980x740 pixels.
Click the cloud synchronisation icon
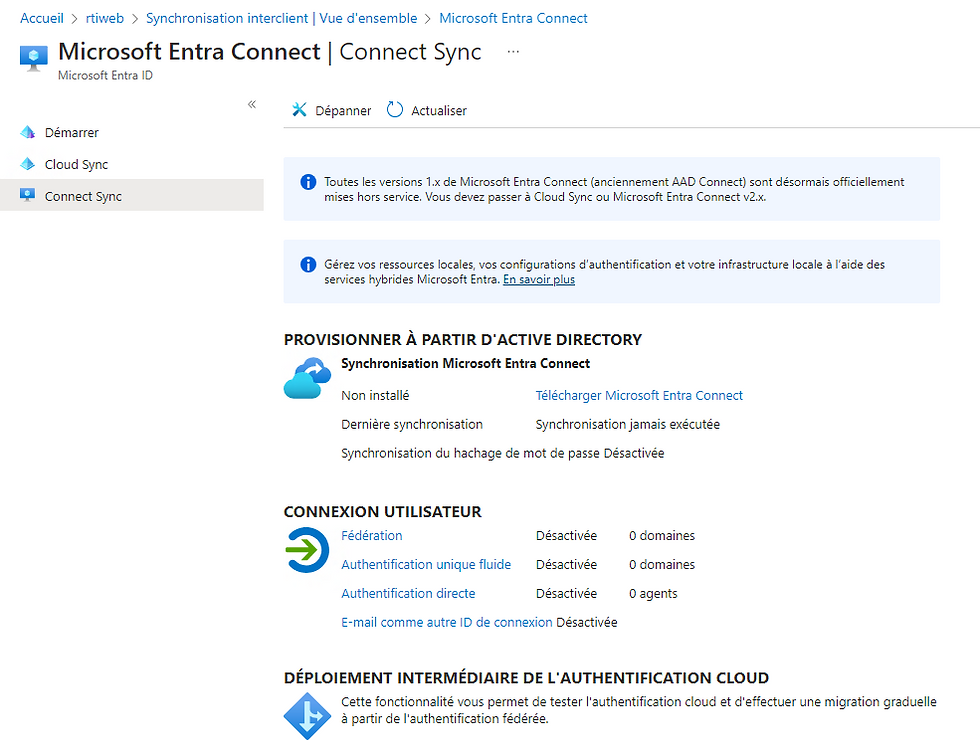307,378
